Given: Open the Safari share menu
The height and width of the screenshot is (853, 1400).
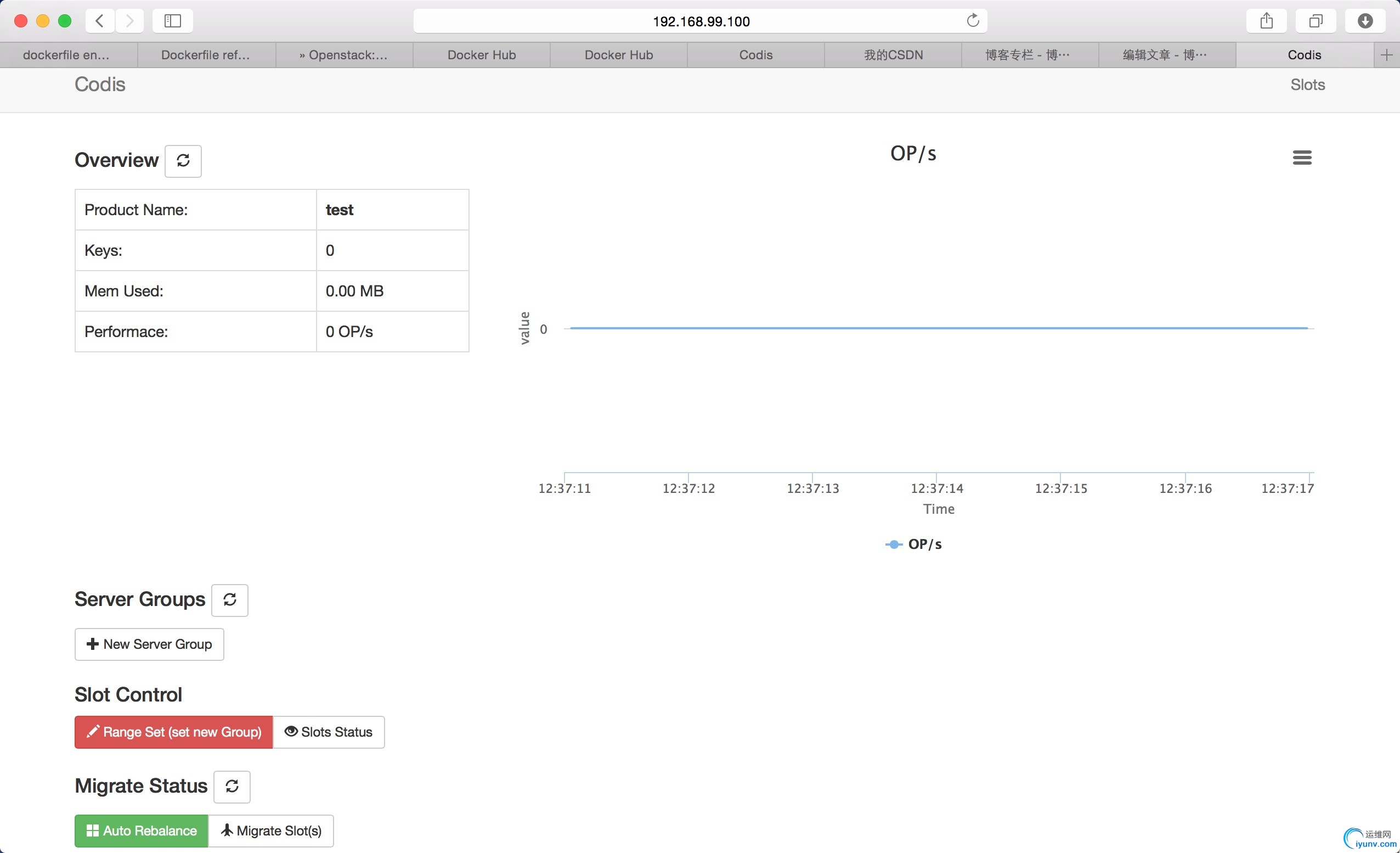Looking at the screenshot, I should point(1266,21).
